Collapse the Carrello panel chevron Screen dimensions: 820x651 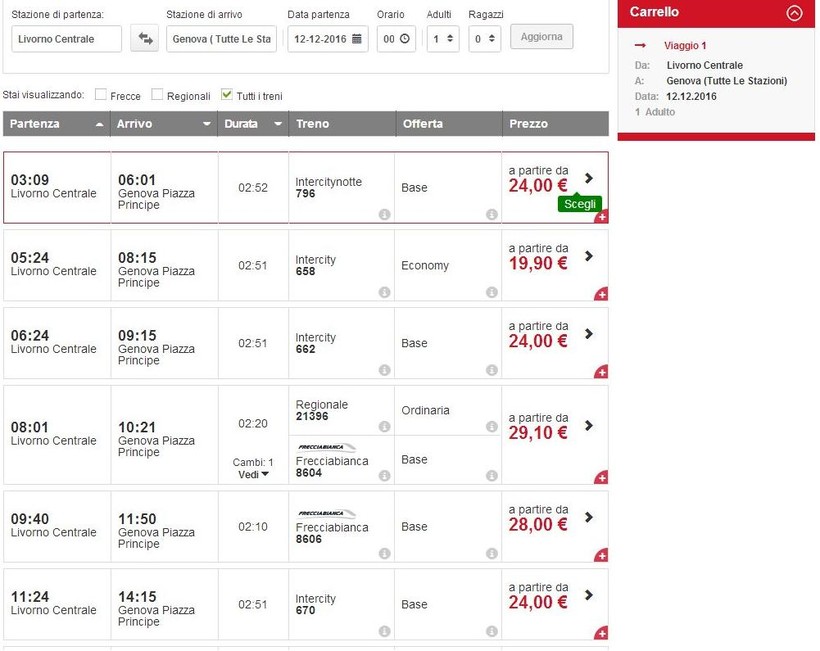pyautogui.click(x=794, y=13)
